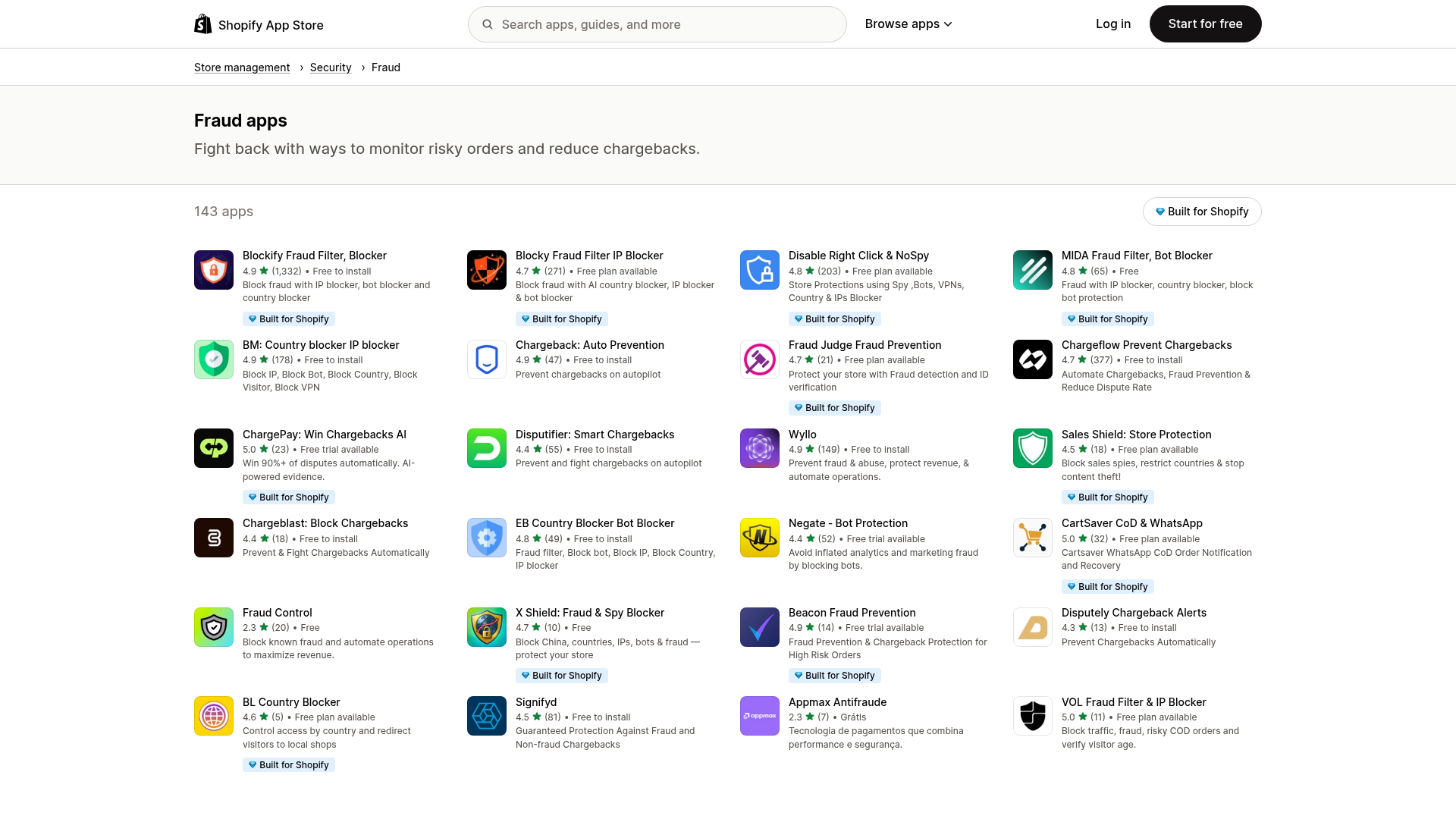Open Chargeblast app icon
This screenshot has width=1456, height=819.
[x=214, y=538]
